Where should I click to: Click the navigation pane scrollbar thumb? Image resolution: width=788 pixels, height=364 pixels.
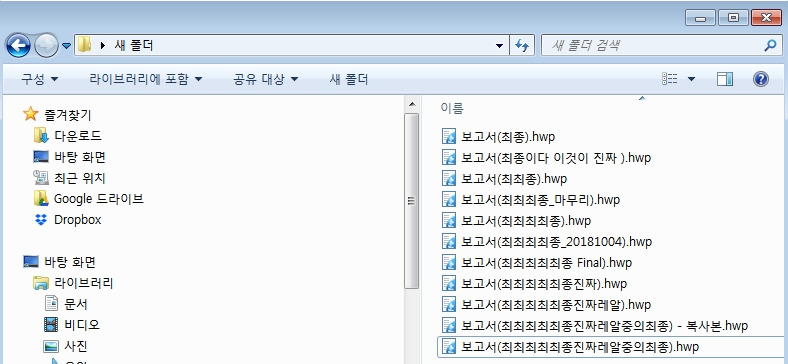click(x=412, y=201)
